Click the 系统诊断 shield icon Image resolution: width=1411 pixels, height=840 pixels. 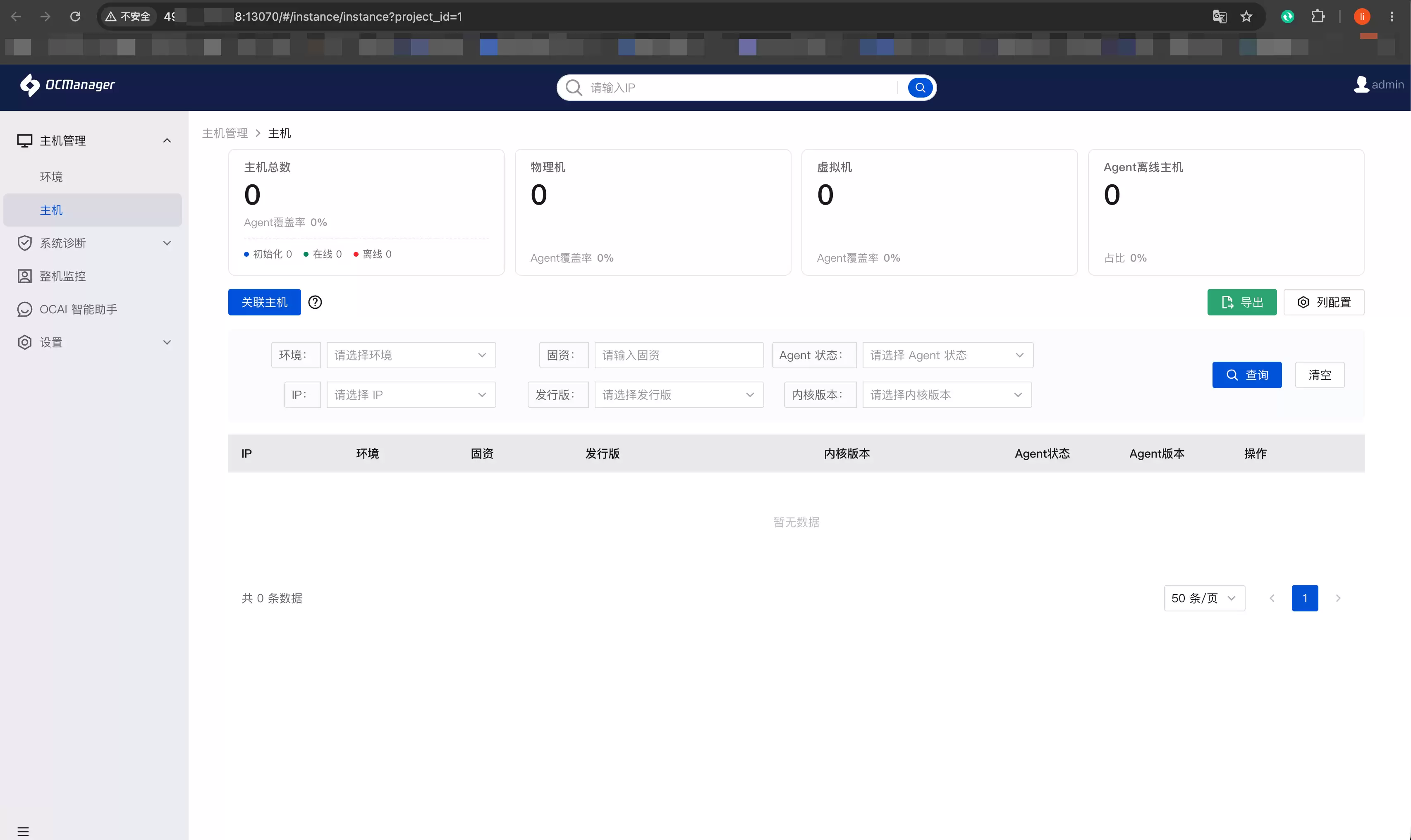24,243
